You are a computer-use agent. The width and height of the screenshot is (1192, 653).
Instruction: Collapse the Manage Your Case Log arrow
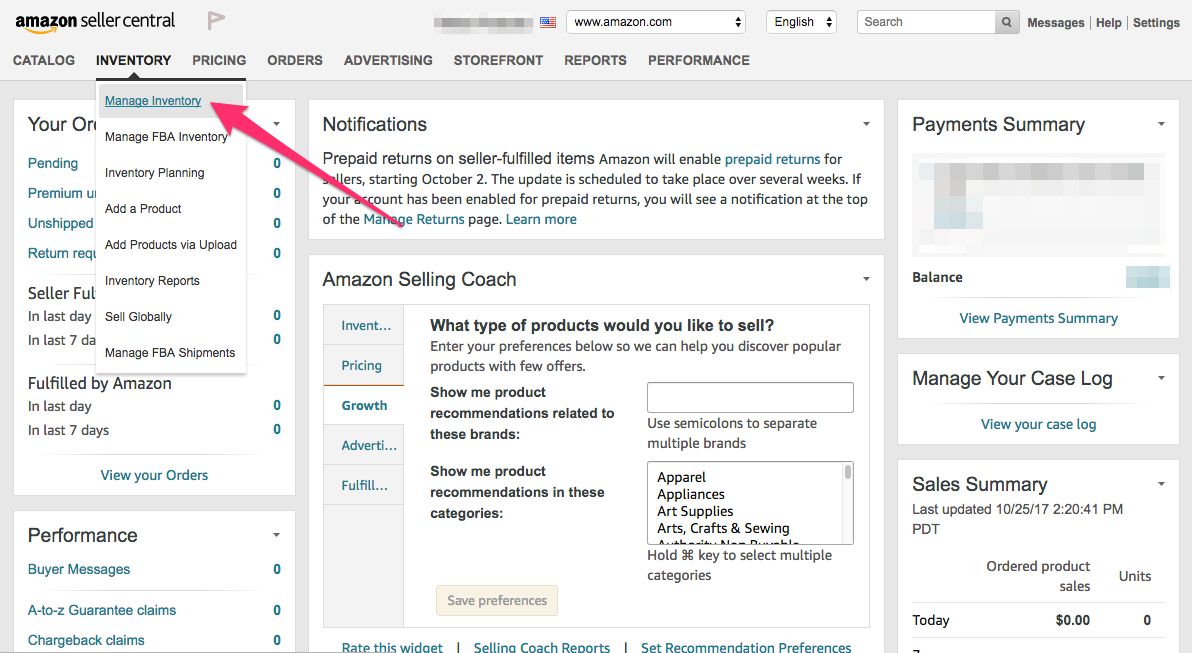pyautogui.click(x=1161, y=378)
